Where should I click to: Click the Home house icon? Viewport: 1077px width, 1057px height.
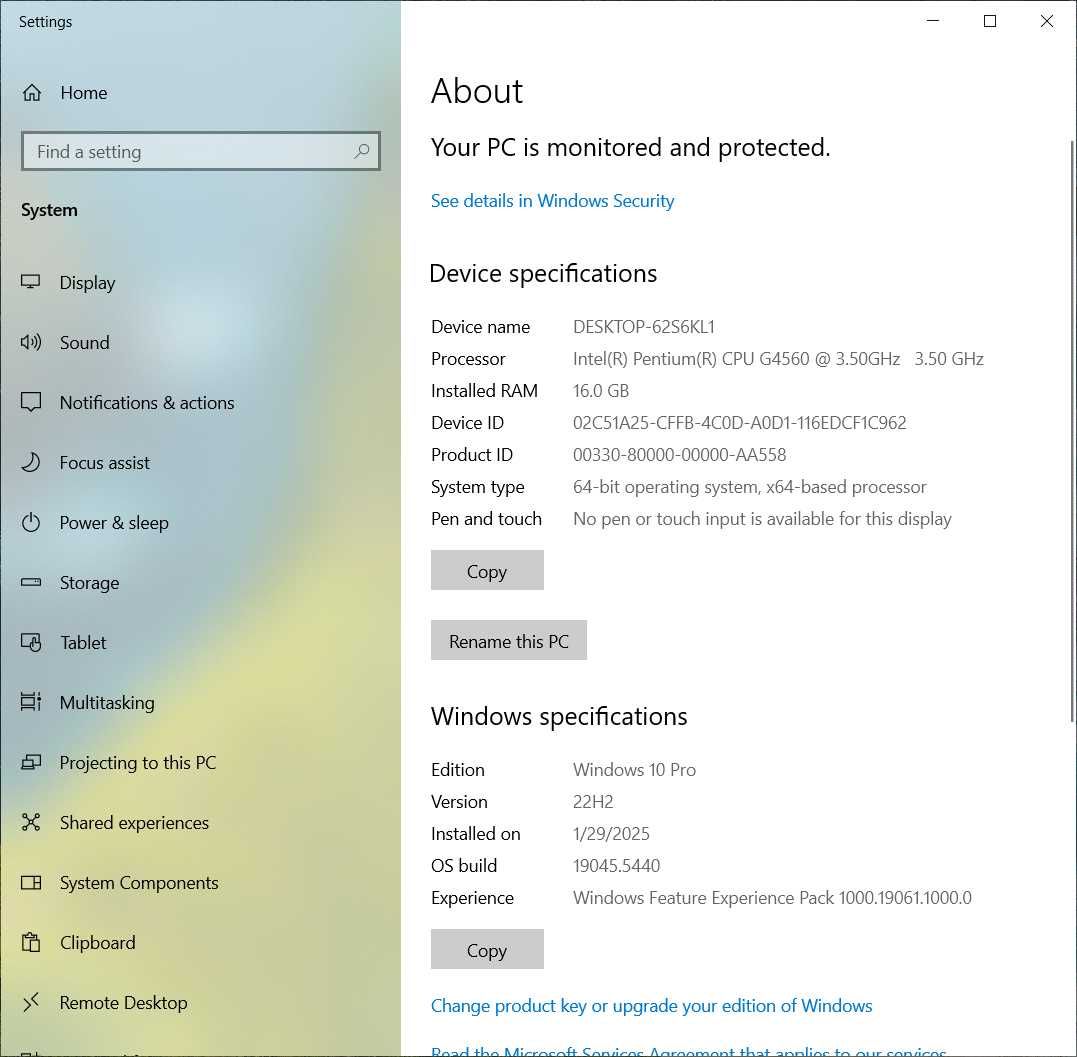tap(32, 92)
